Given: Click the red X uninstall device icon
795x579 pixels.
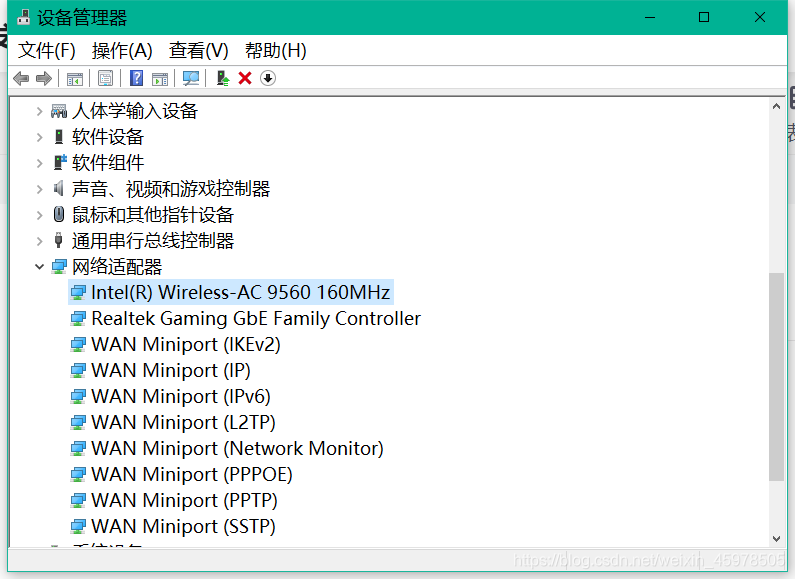Looking at the screenshot, I should [245, 78].
